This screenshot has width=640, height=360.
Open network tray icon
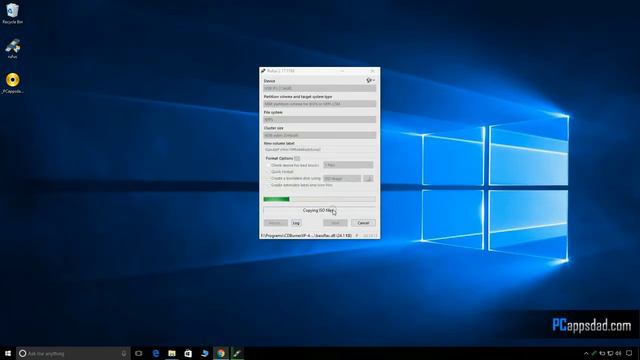click(x=610, y=353)
